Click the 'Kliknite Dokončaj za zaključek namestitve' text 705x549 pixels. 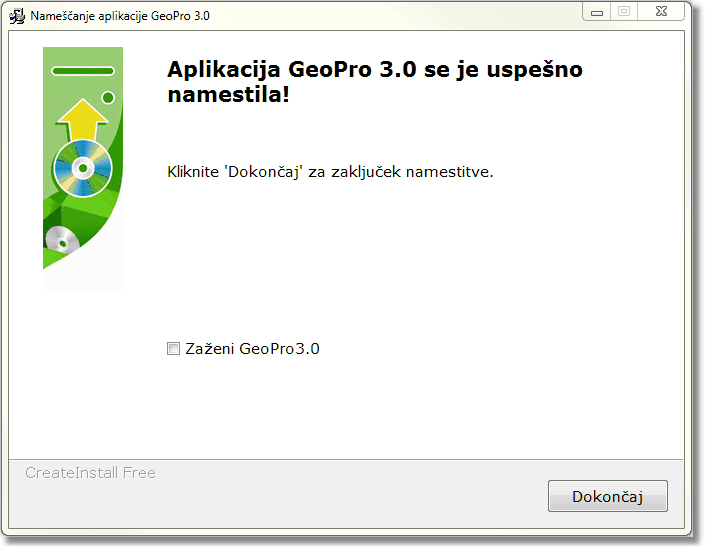click(x=330, y=172)
